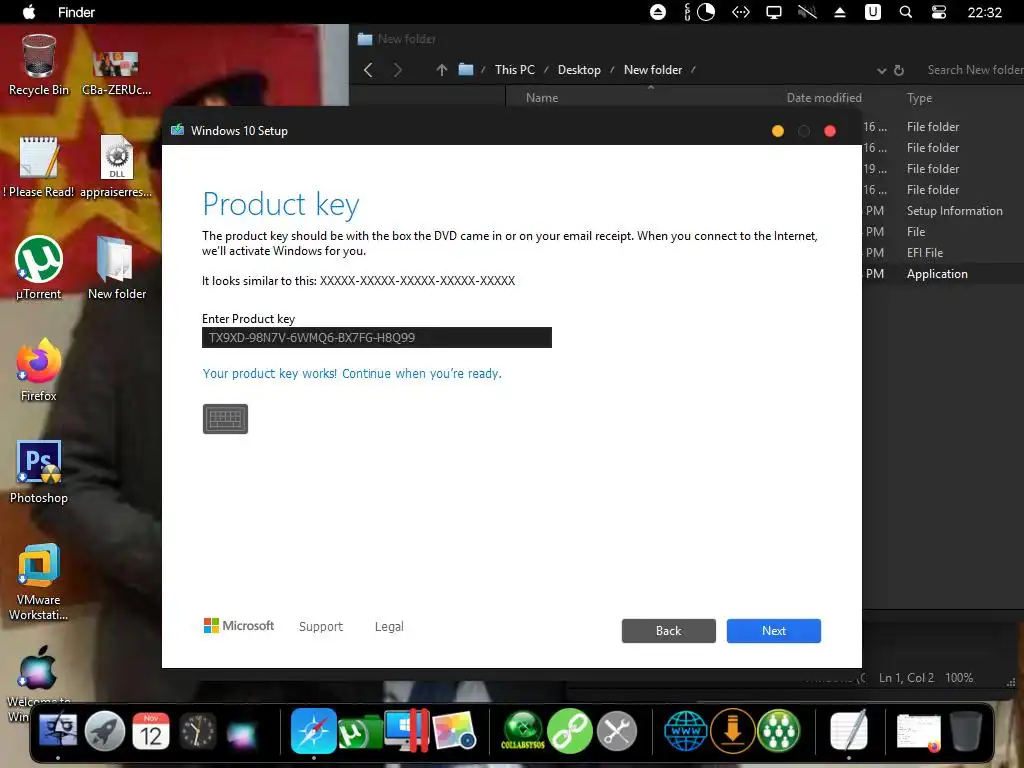Open the green COLLABSTSOS icon in the dock

[522, 731]
